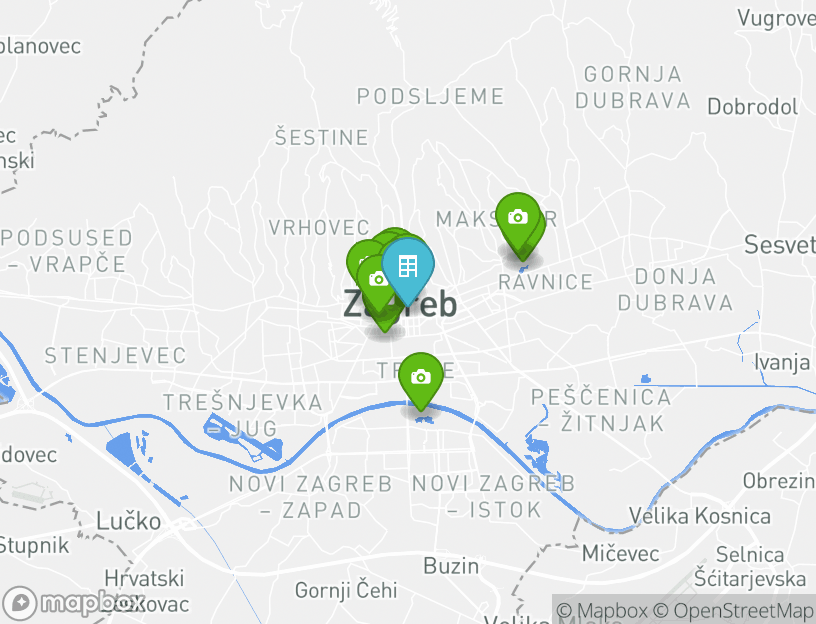Screen dimensions: 816x624
Task: Select the DONJA DUBRAVA district label
Action: click(675, 289)
